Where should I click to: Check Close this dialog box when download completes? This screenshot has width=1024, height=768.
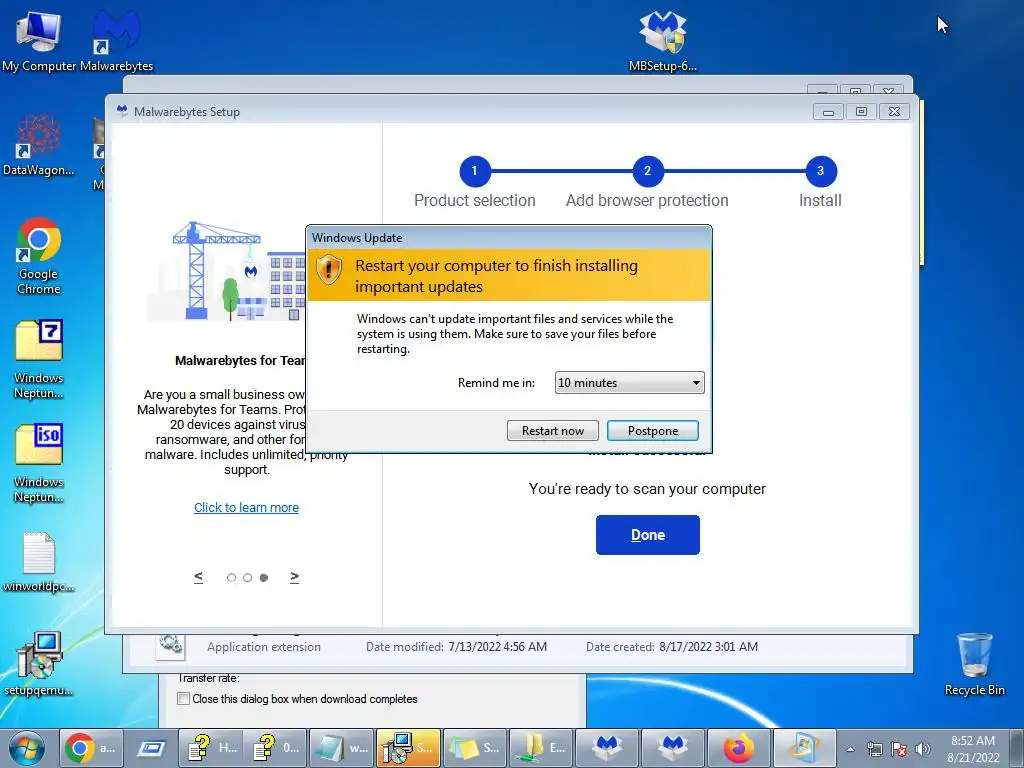tap(184, 699)
